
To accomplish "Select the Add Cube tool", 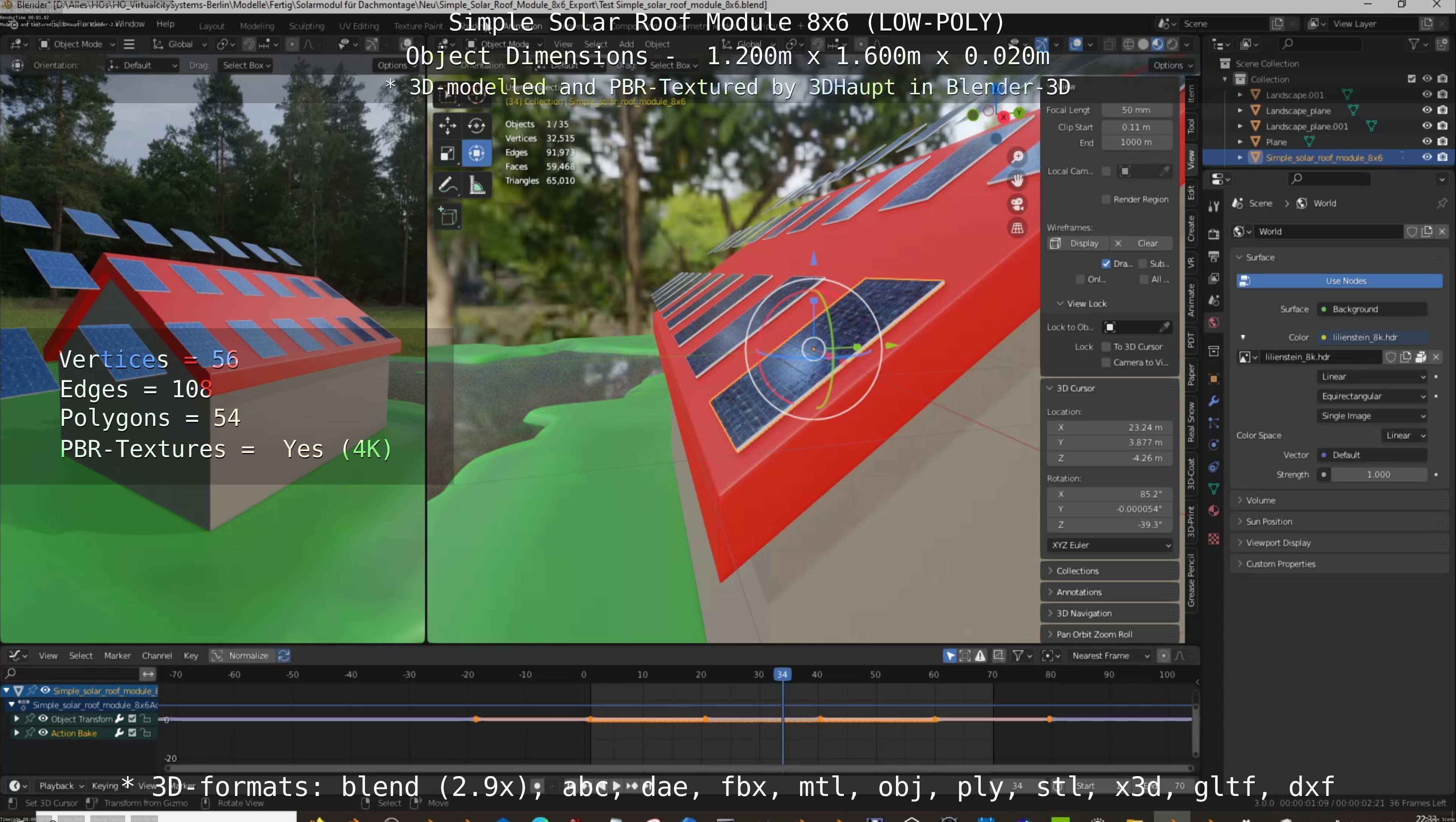I will (x=448, y=217).
